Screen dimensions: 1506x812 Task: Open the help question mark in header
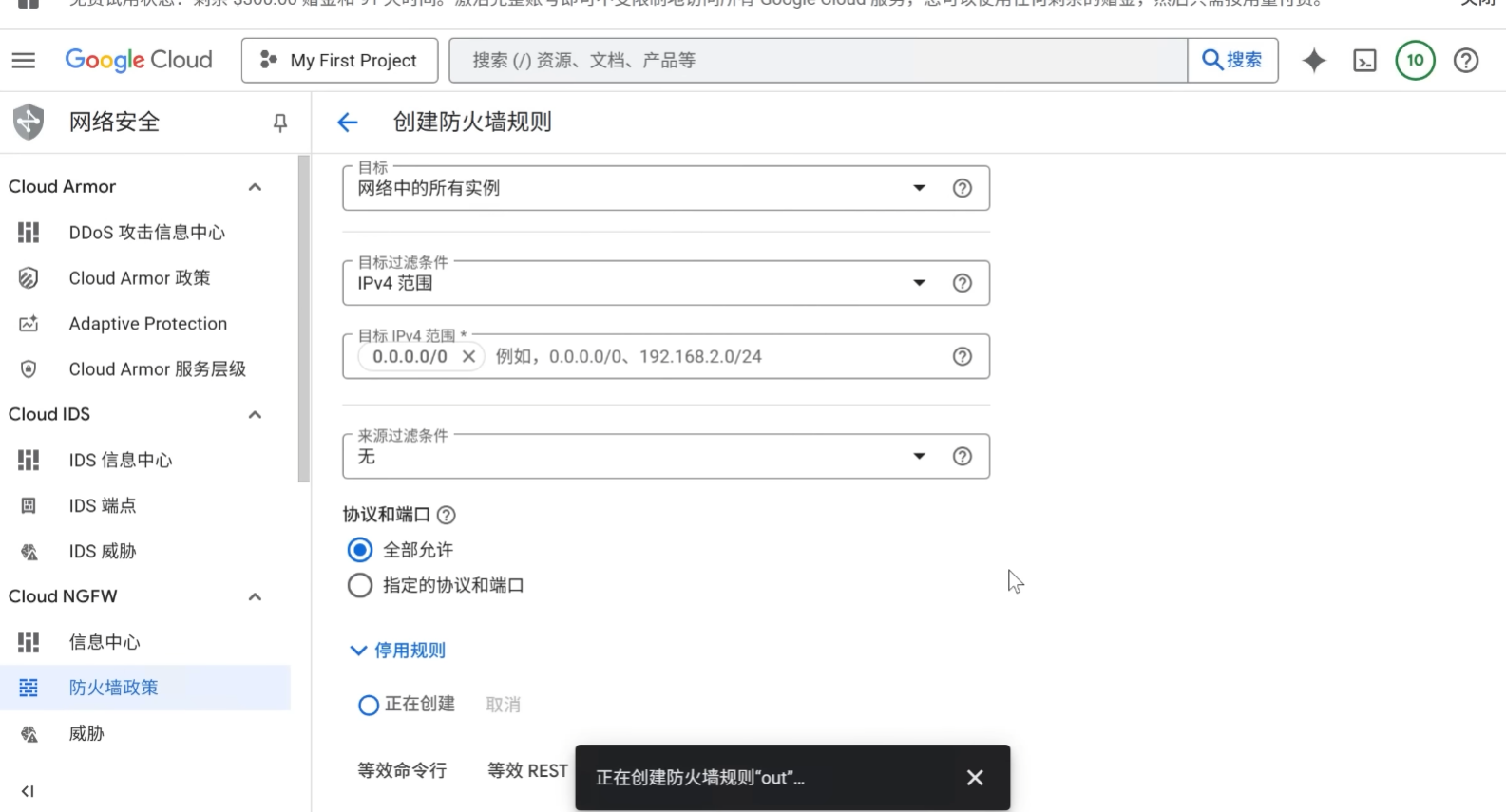pos(1466,61)
